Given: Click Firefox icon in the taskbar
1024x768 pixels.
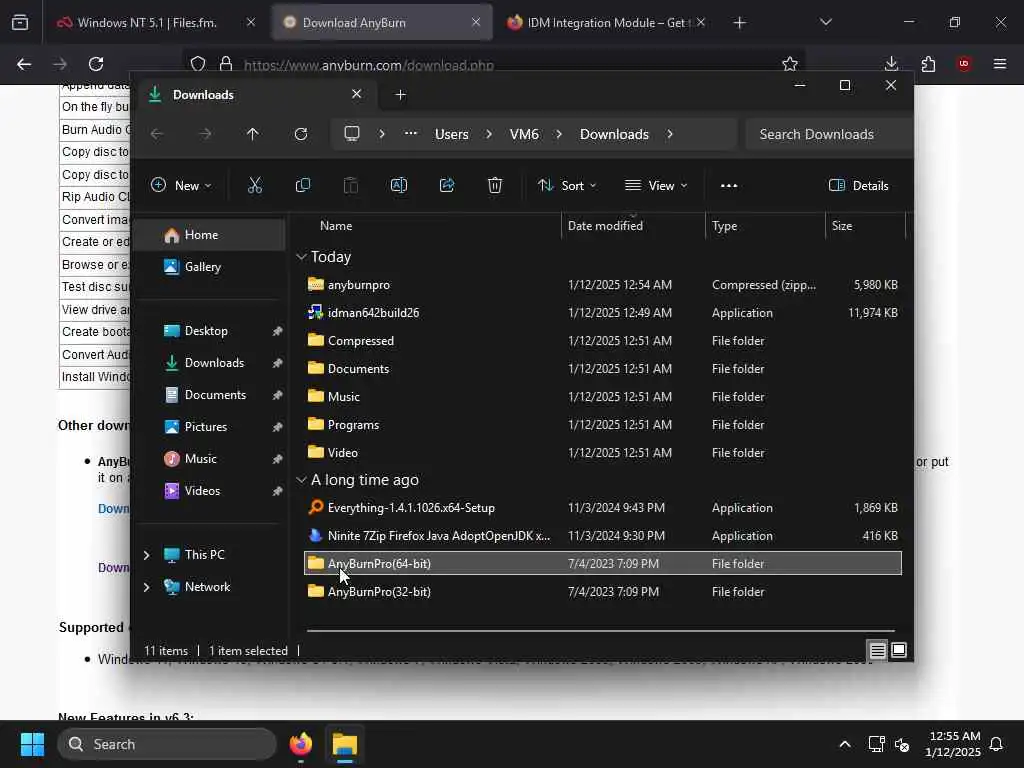Looking at the screenshot, I should [301, 744].
